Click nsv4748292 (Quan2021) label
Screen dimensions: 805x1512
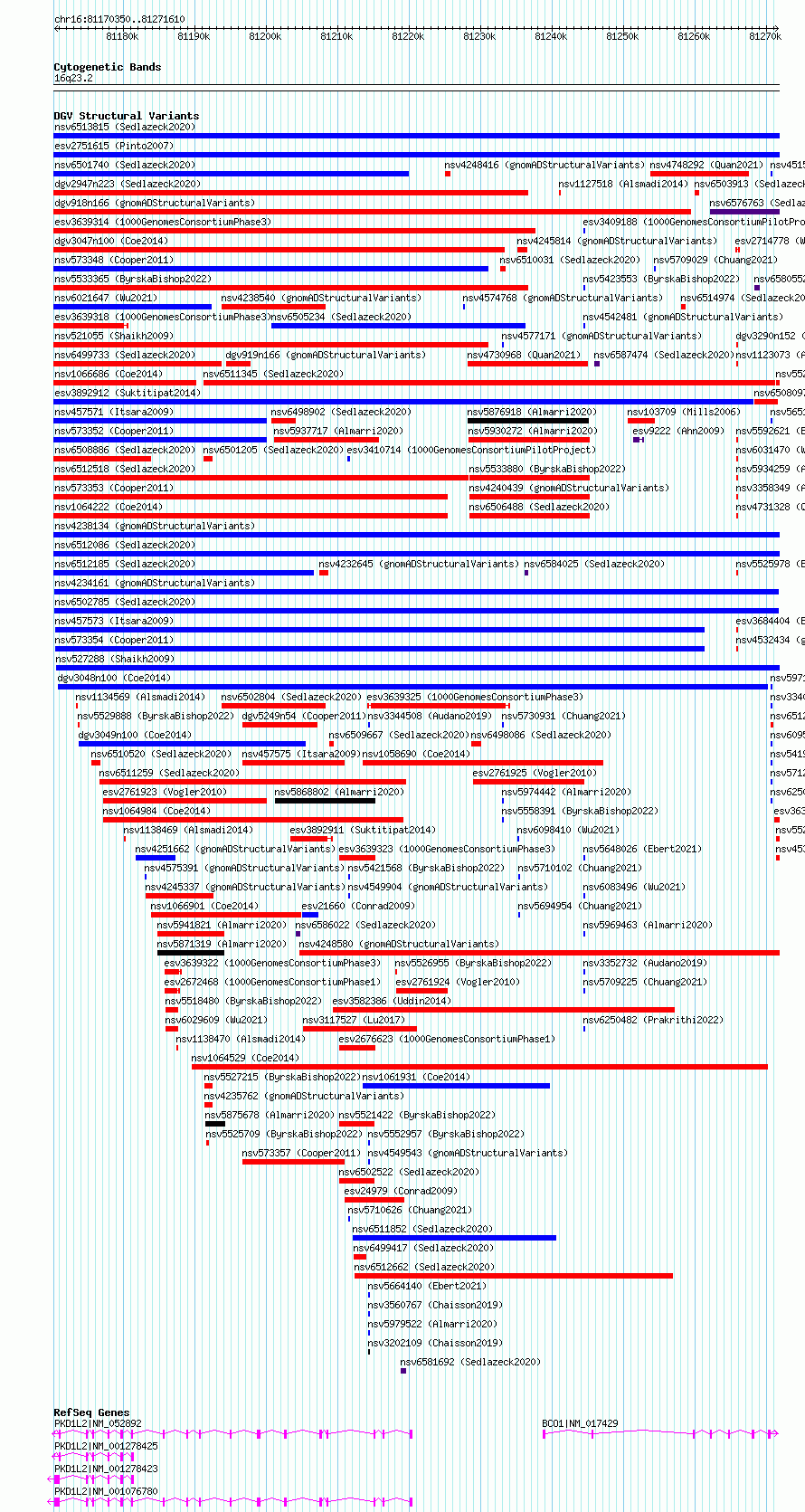706,166
